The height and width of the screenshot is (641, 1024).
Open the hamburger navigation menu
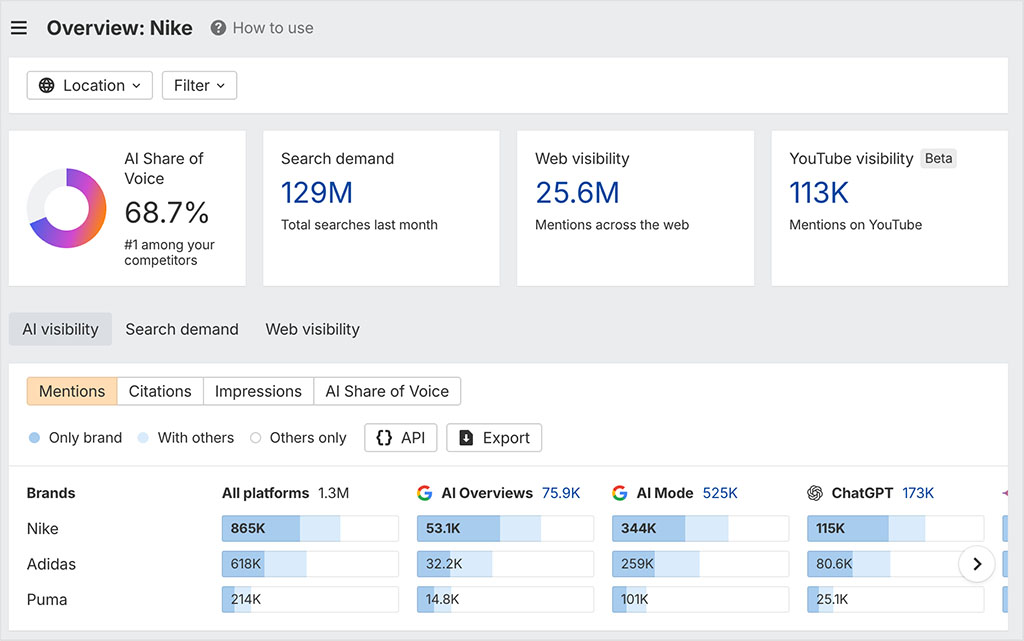click(x=19, y=27)
